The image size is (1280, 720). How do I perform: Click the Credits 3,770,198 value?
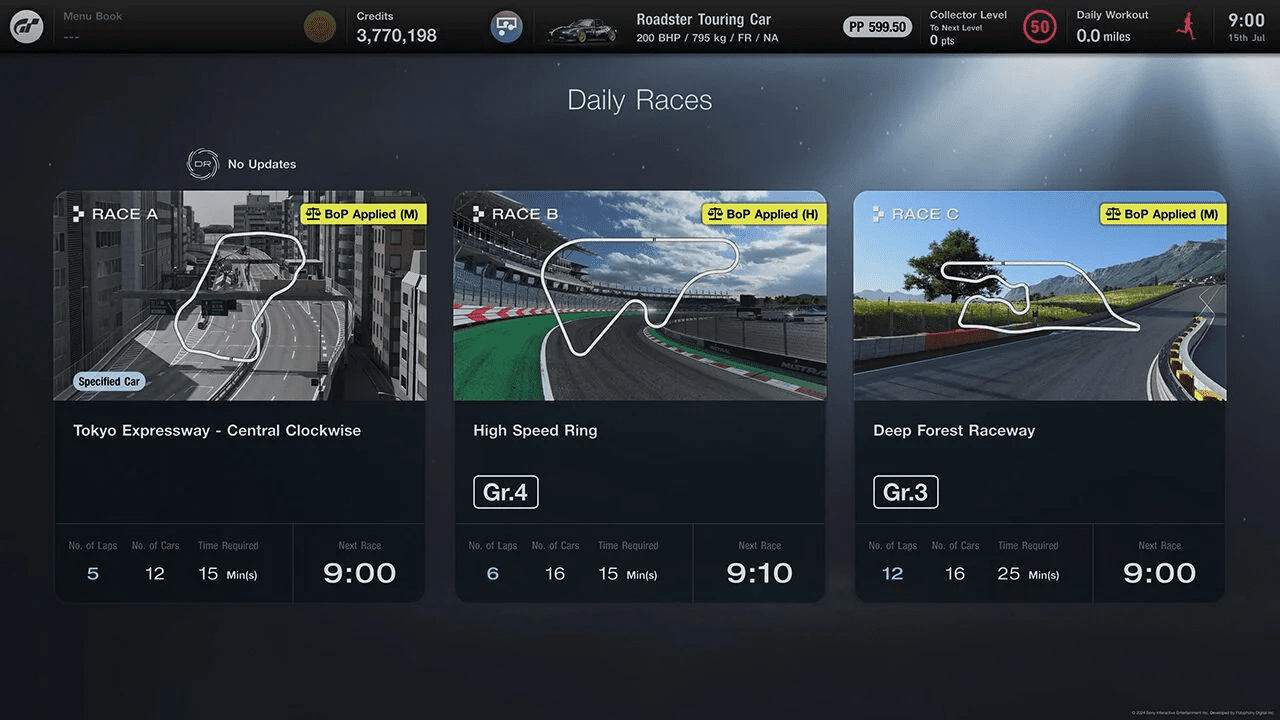pos(396,36)
